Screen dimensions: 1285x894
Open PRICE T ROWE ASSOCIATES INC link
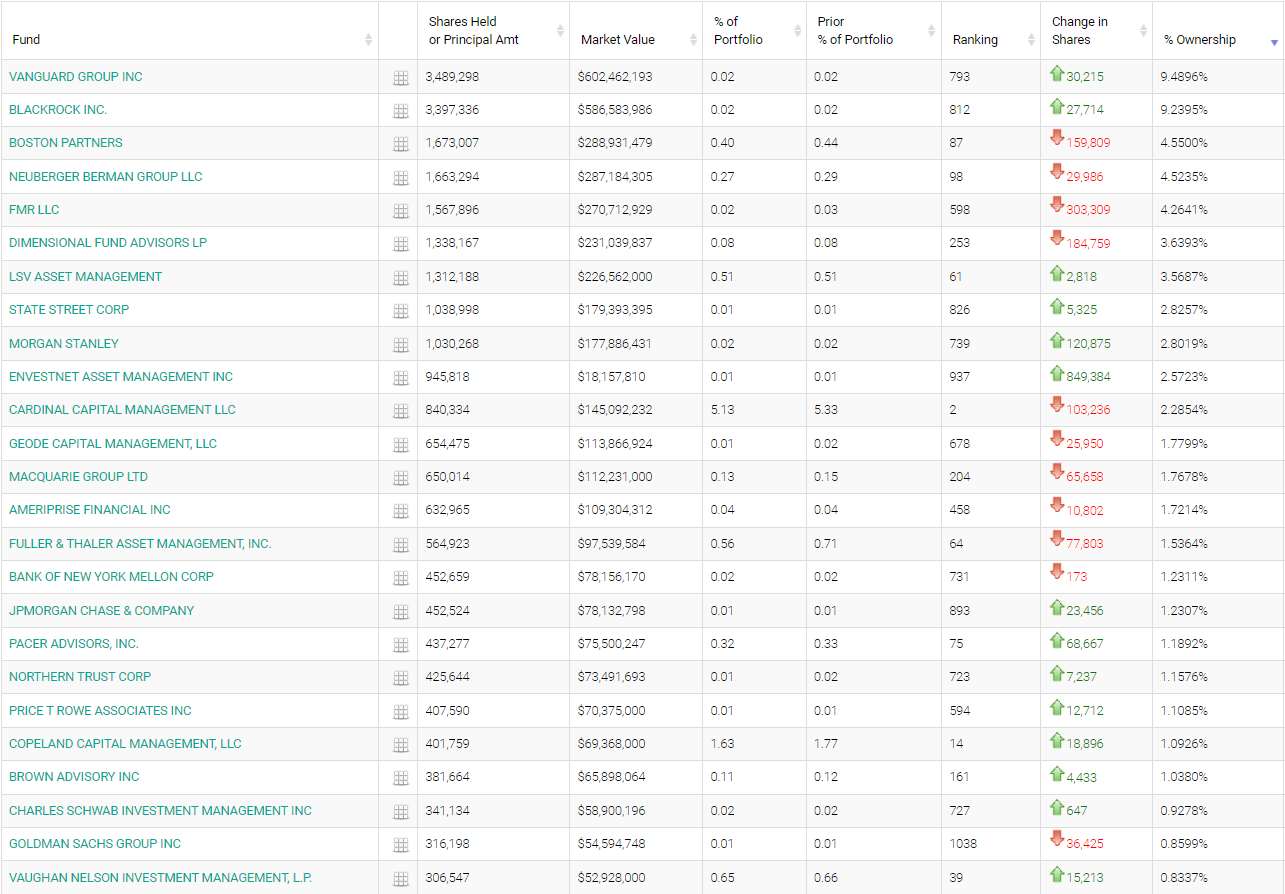click(x=100, y=711)
